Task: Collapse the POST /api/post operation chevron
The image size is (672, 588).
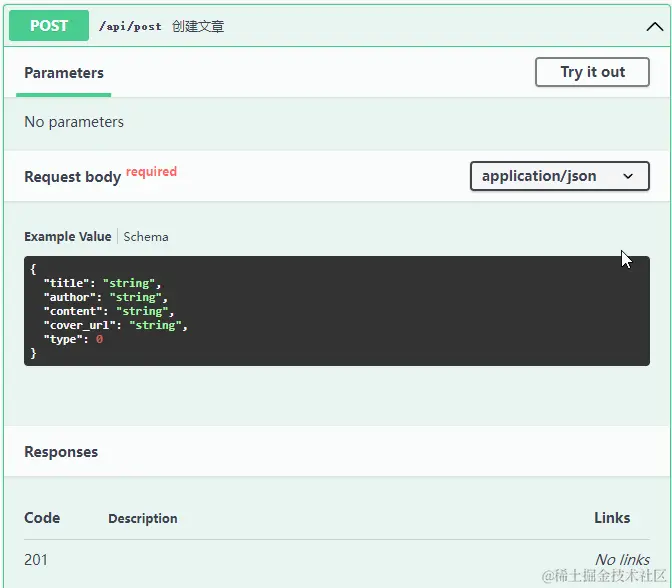Action: [655, 27]
